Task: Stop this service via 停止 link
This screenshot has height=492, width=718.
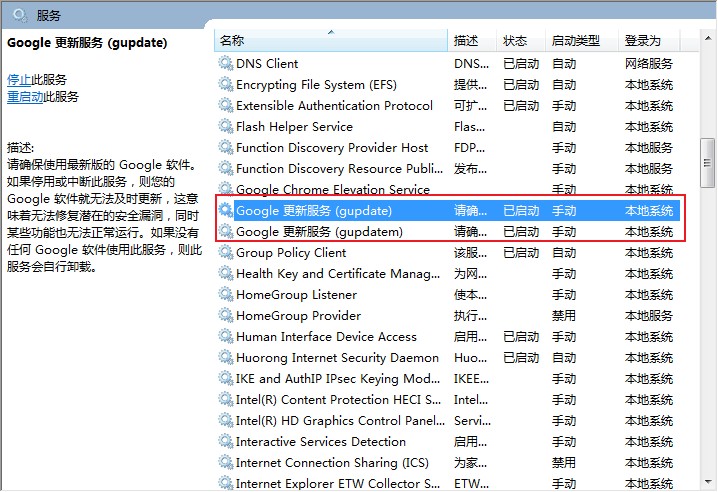Action: (19, 79)
